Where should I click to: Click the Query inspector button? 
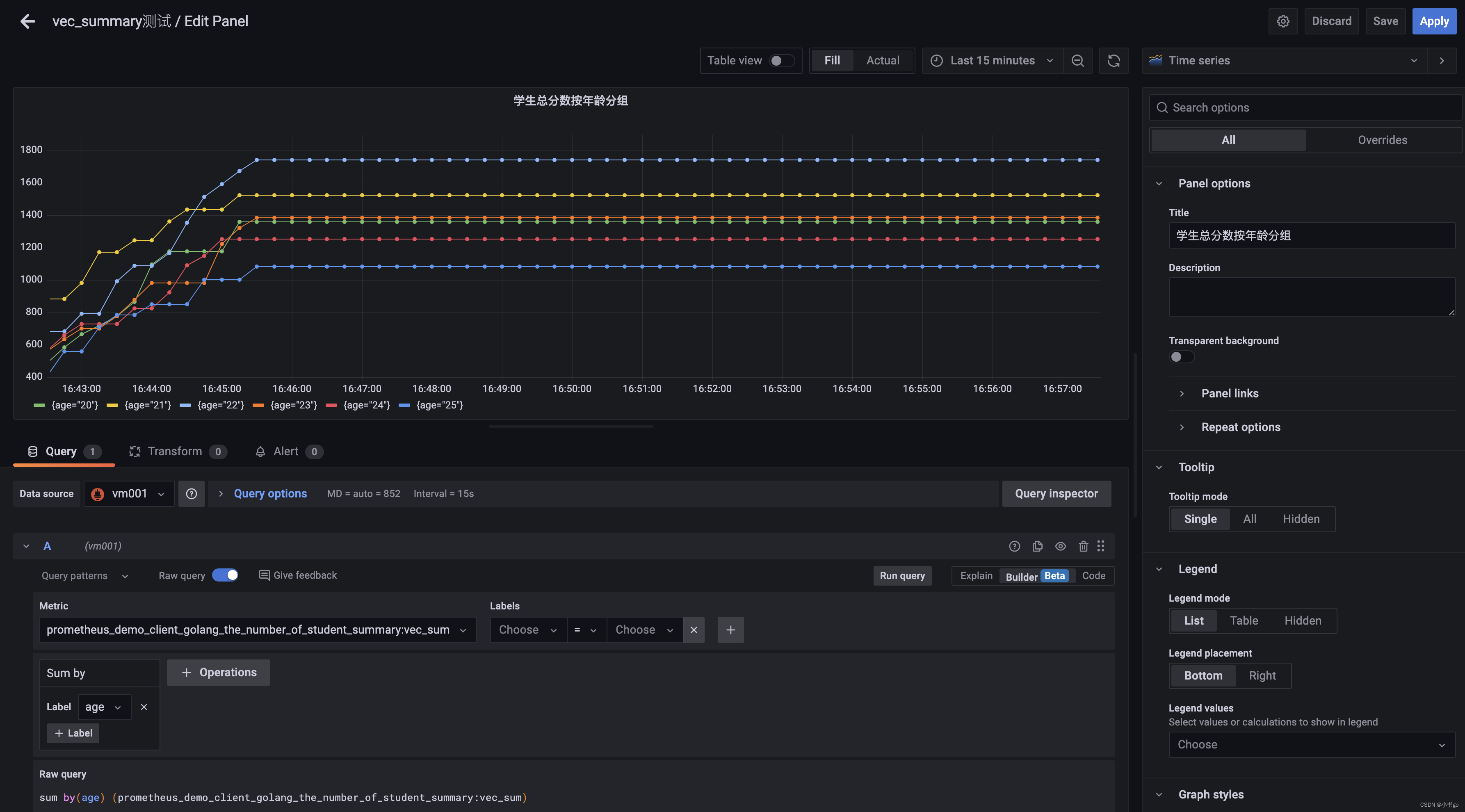point(1056,494)
